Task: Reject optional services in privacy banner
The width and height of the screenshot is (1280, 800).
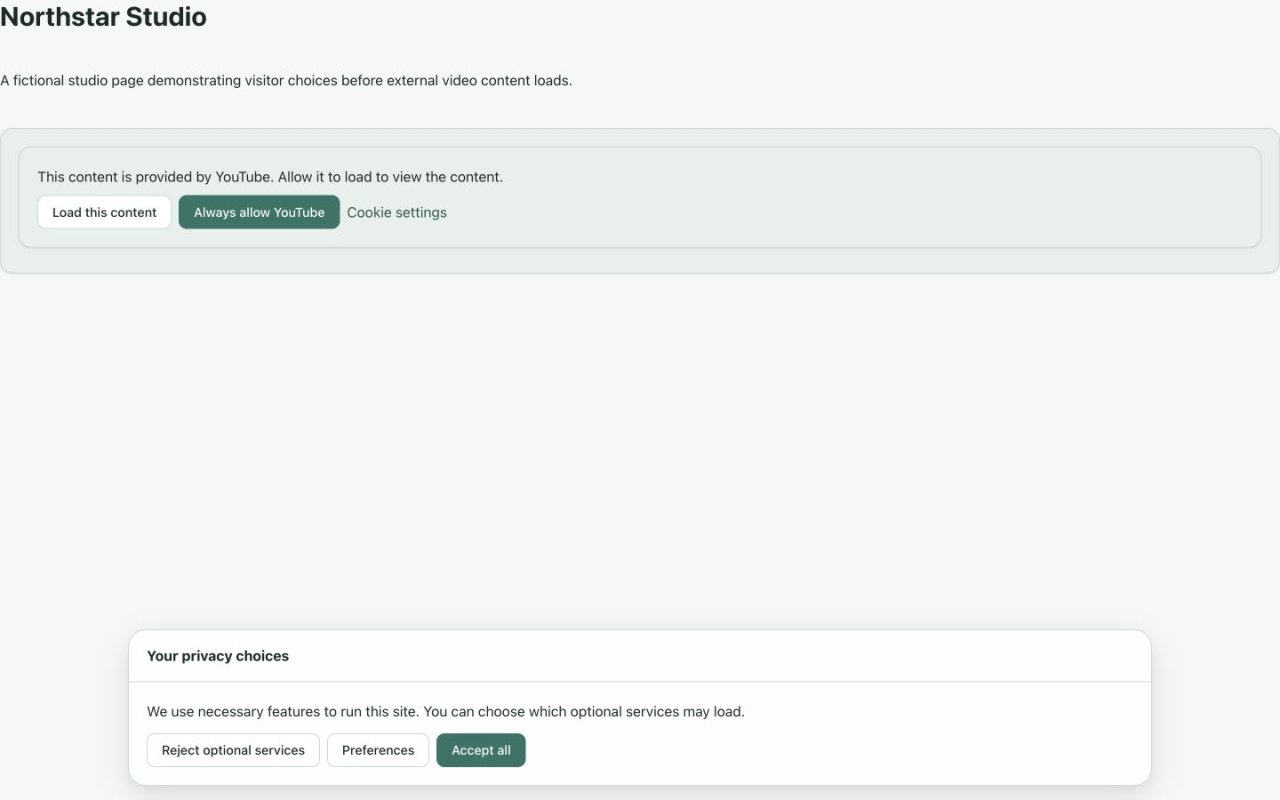Action: point(233,750)
